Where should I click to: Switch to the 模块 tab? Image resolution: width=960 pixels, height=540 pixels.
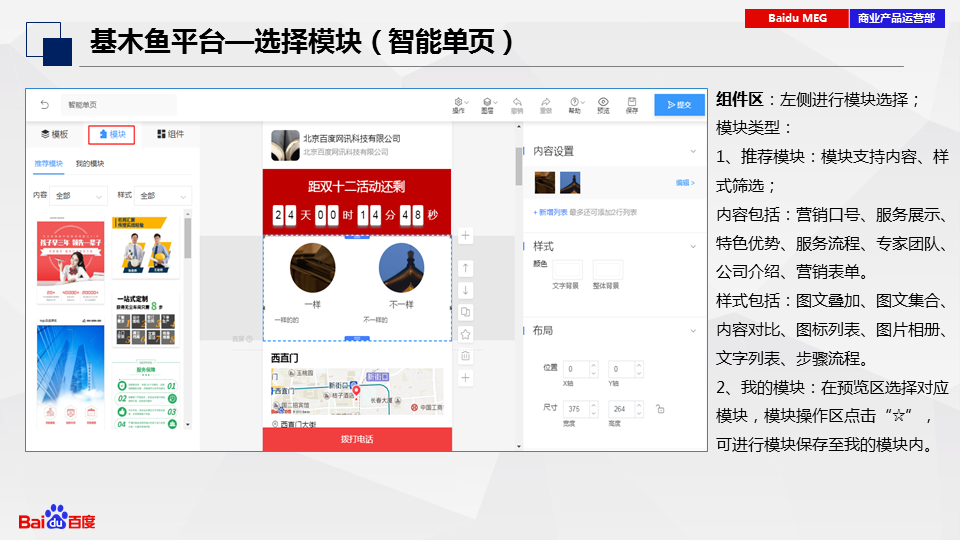pos(111,134)
